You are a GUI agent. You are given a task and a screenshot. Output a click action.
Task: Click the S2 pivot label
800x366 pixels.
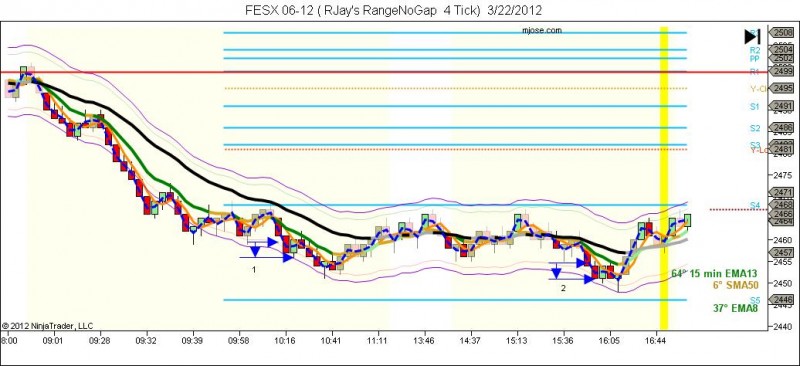click(x=755, y=128)
